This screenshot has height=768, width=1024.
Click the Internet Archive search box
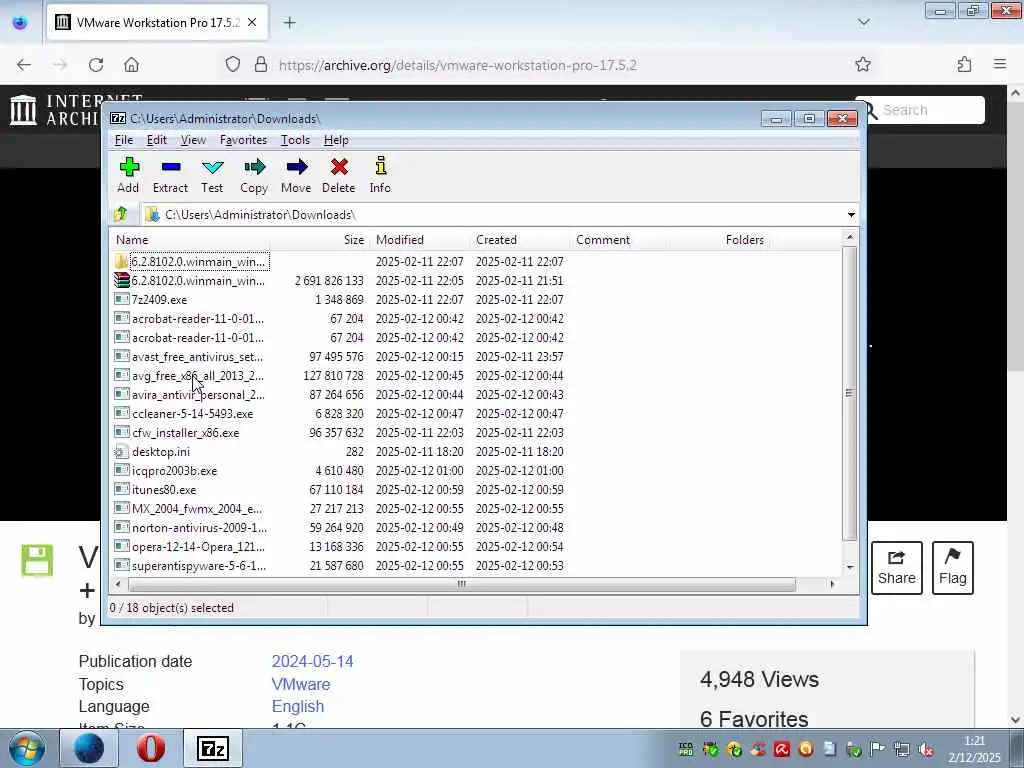(930, 110)
